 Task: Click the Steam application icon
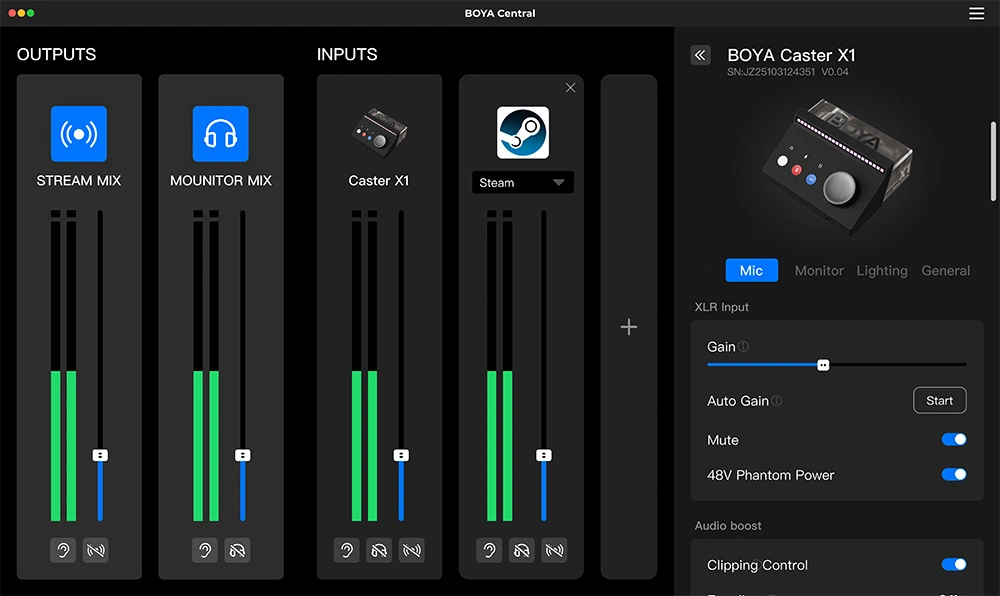[521, 130]
